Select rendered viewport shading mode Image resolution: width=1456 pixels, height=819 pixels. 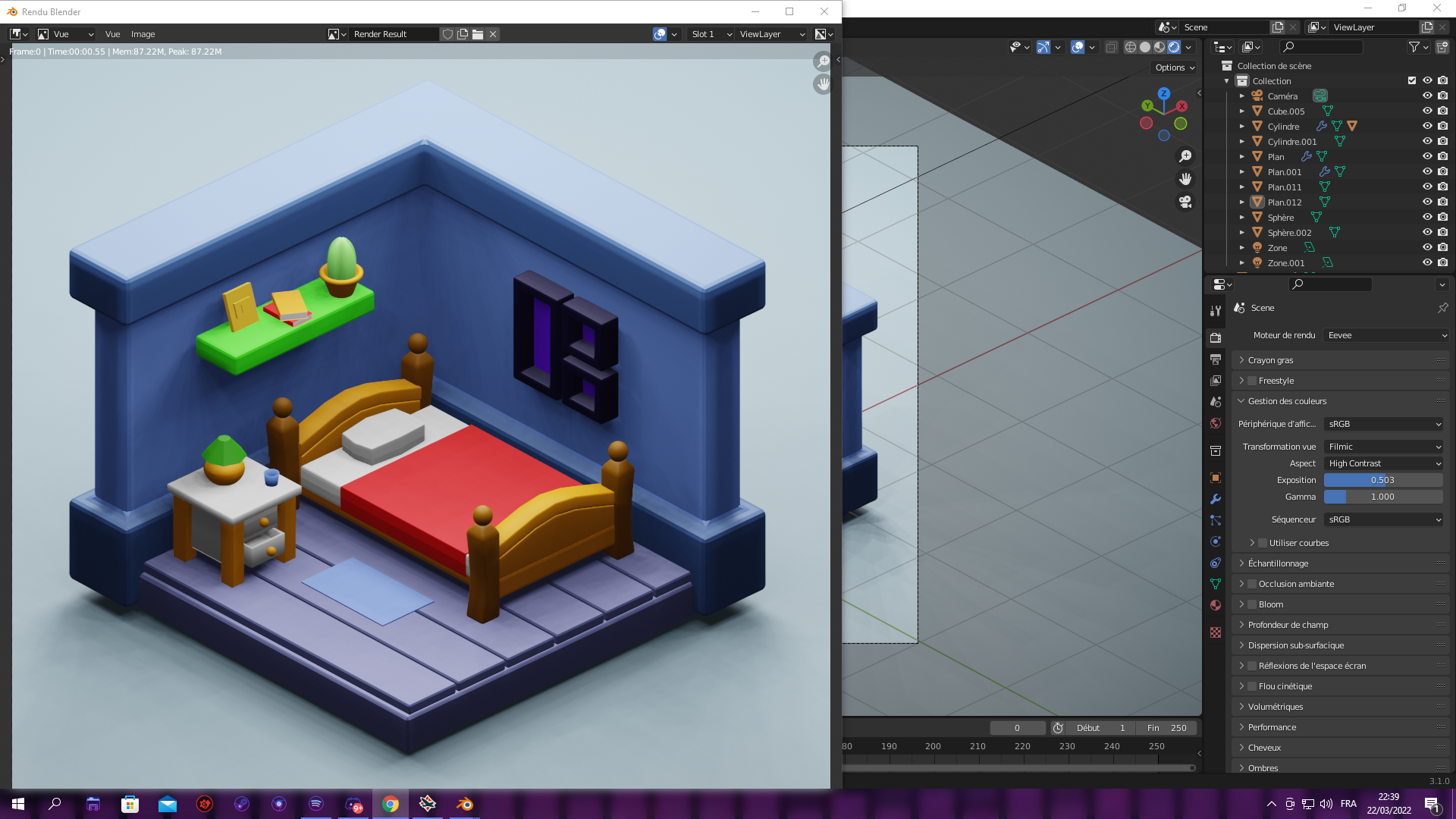pos(1174,47)
